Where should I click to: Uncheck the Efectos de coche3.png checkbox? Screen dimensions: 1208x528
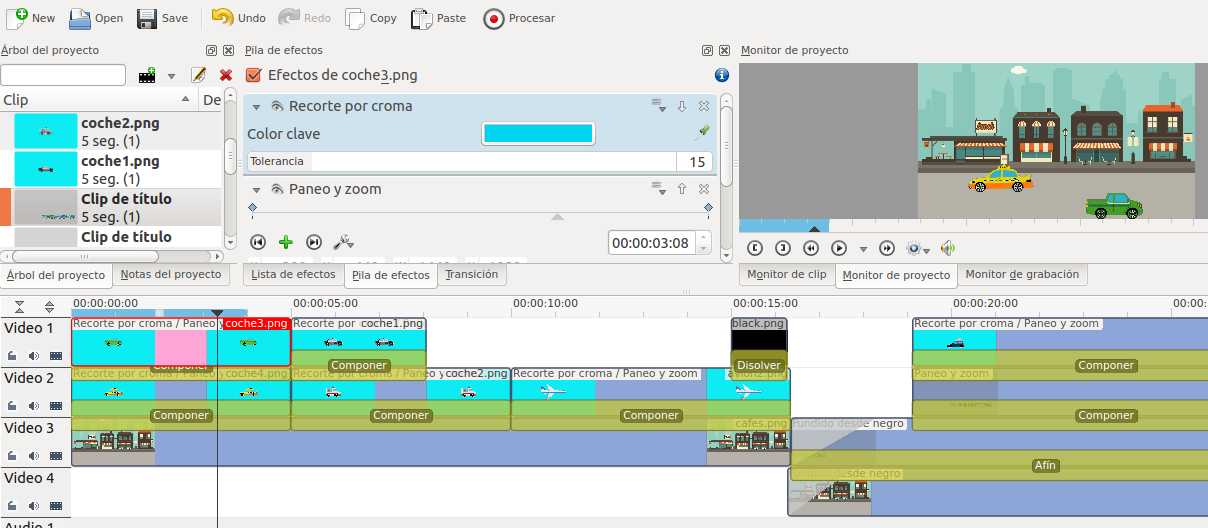[254, 75]
